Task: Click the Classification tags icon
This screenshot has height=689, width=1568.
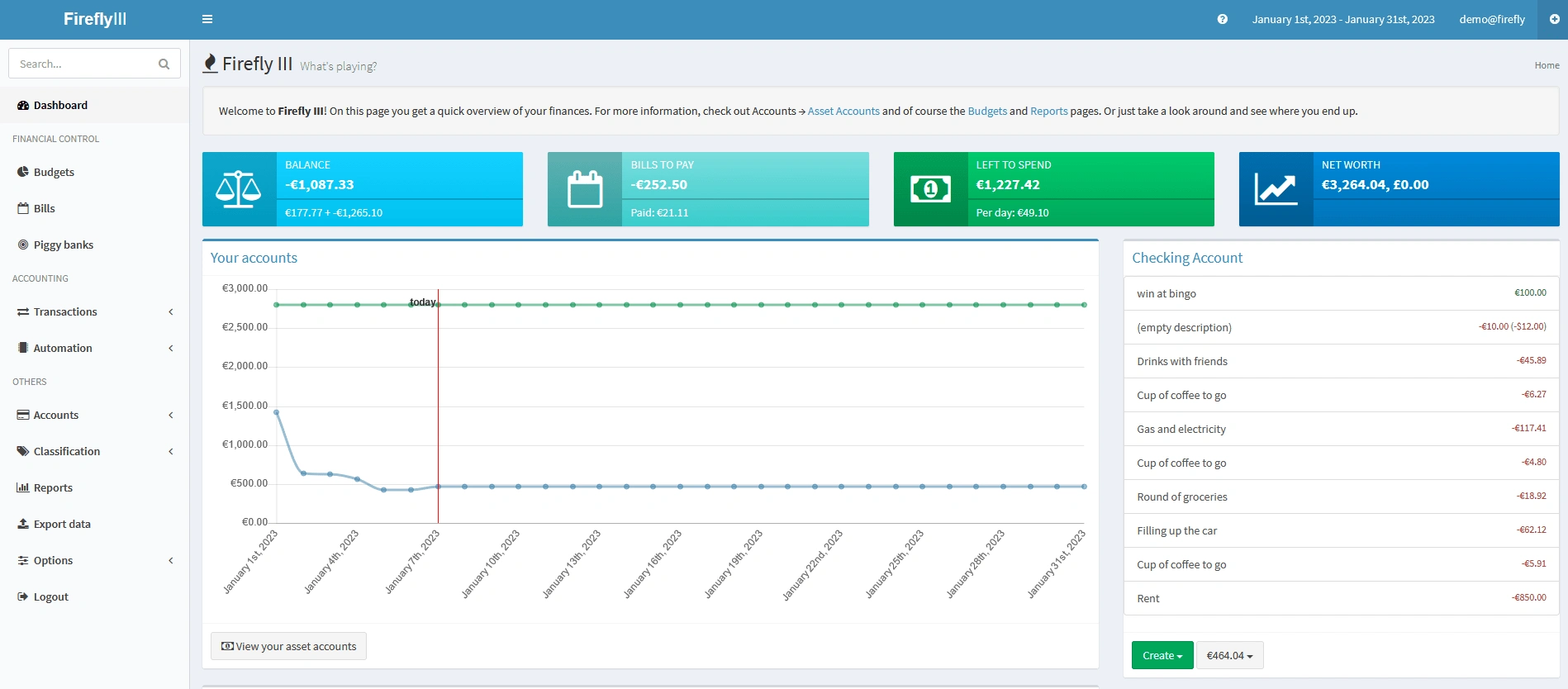Action: click(x=23, y=451)
